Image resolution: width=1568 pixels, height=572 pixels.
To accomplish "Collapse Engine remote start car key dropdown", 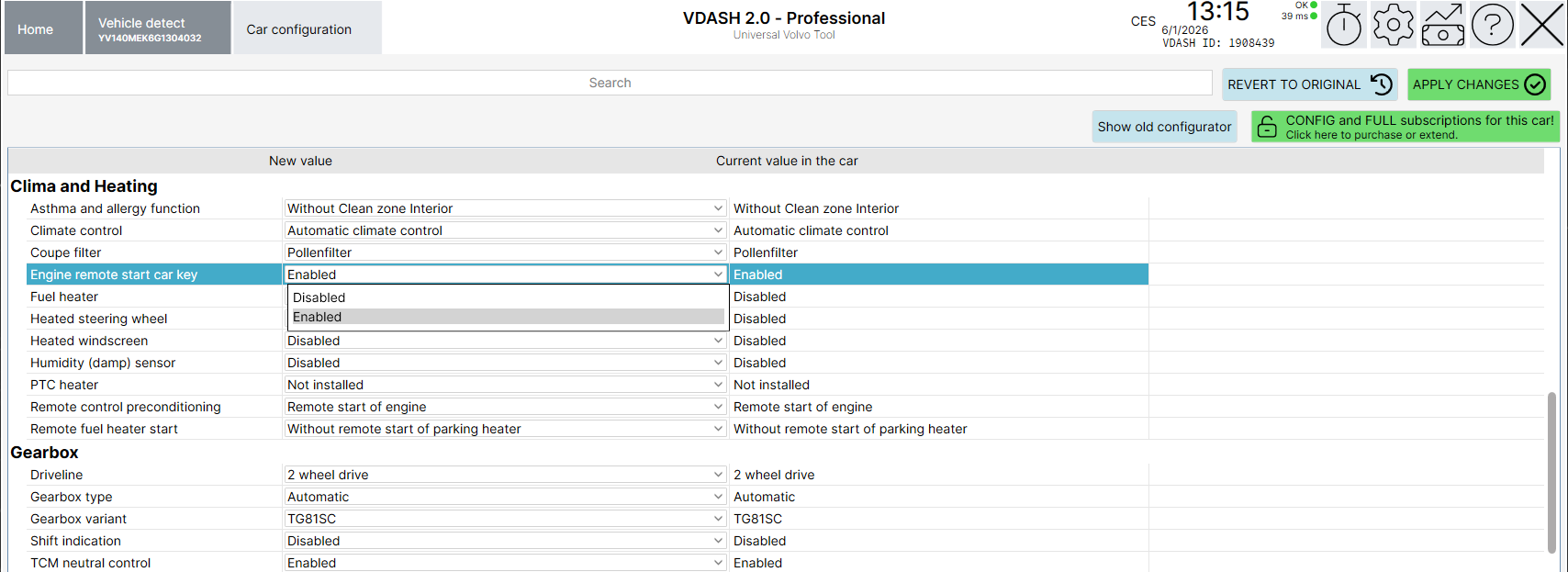I will point(505,275).
